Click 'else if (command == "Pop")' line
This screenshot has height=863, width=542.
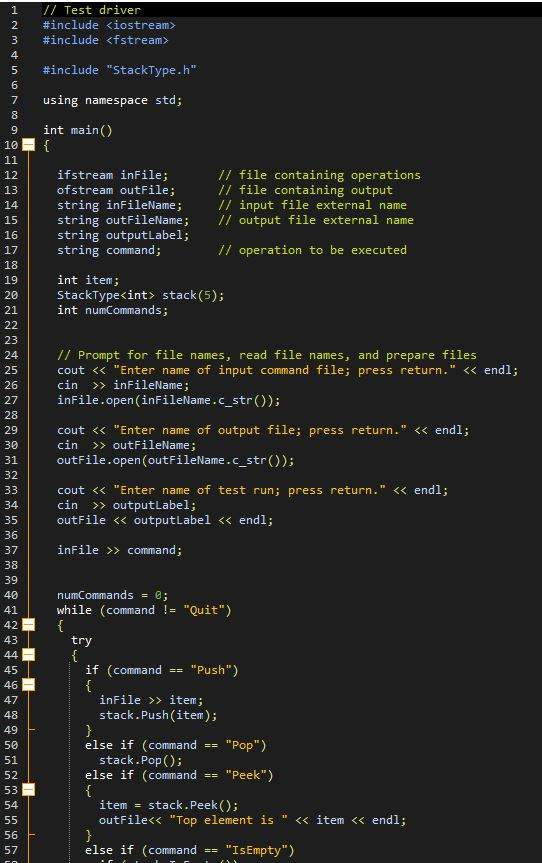tap(176, 745)
